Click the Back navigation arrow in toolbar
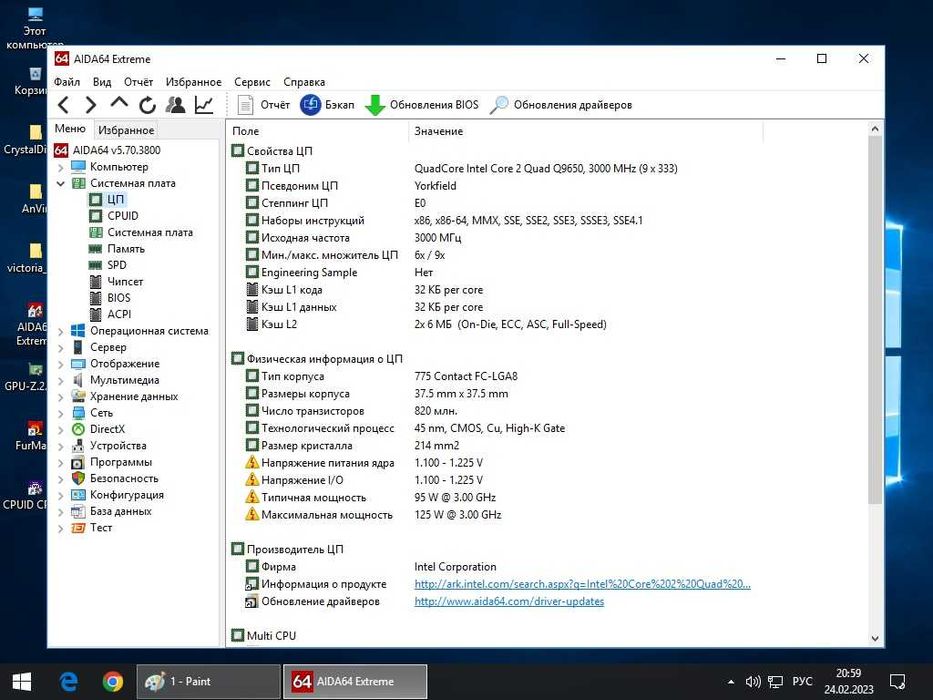Screen dimensions: 933x700 pos(64,105)
